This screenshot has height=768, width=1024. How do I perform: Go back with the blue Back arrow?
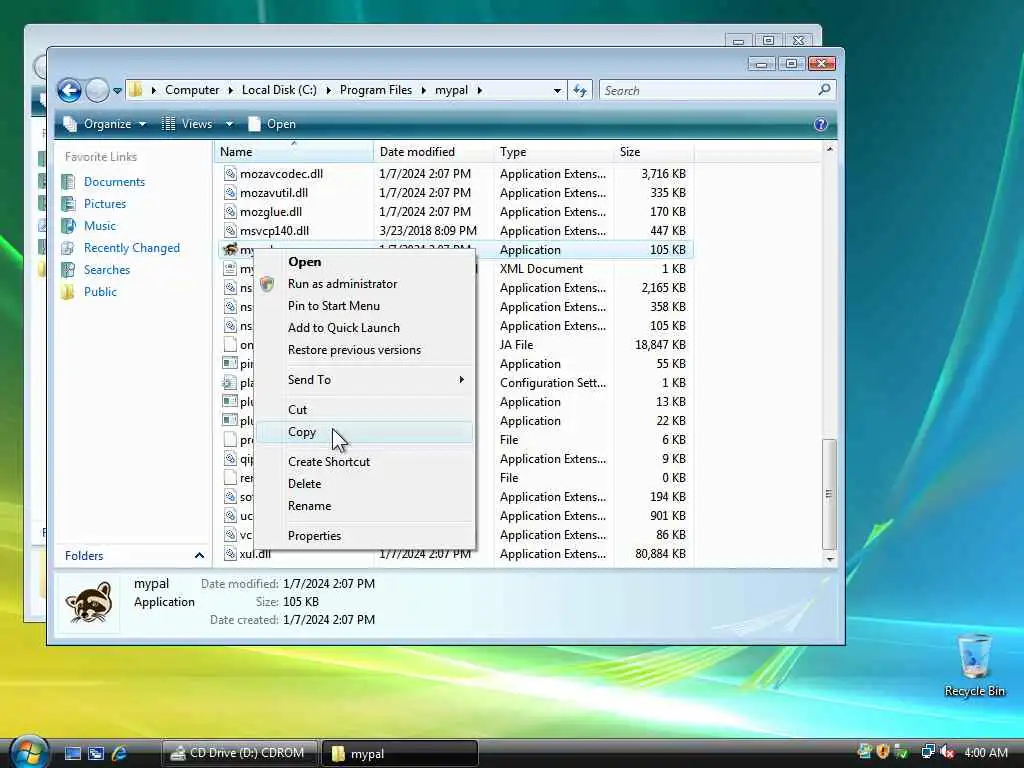pos(69,90)
